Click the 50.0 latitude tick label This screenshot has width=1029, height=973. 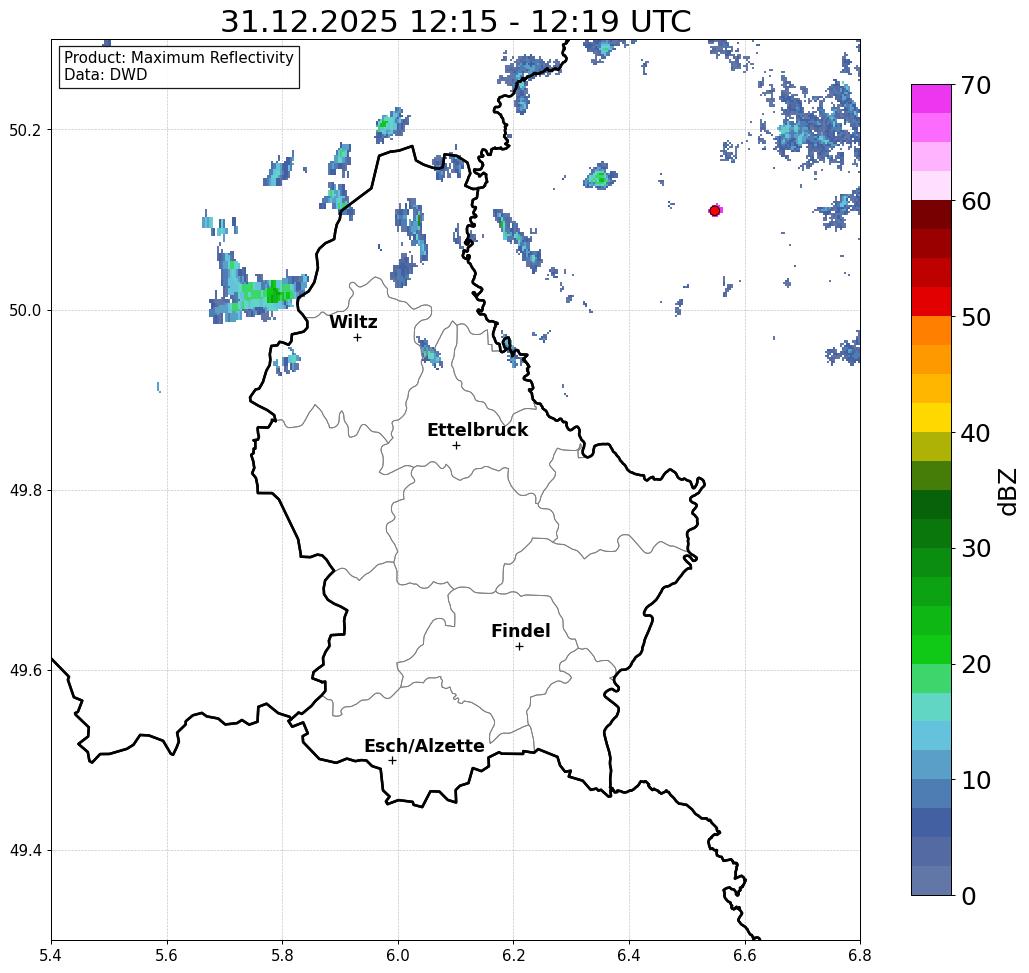click(x=25, y=310)
